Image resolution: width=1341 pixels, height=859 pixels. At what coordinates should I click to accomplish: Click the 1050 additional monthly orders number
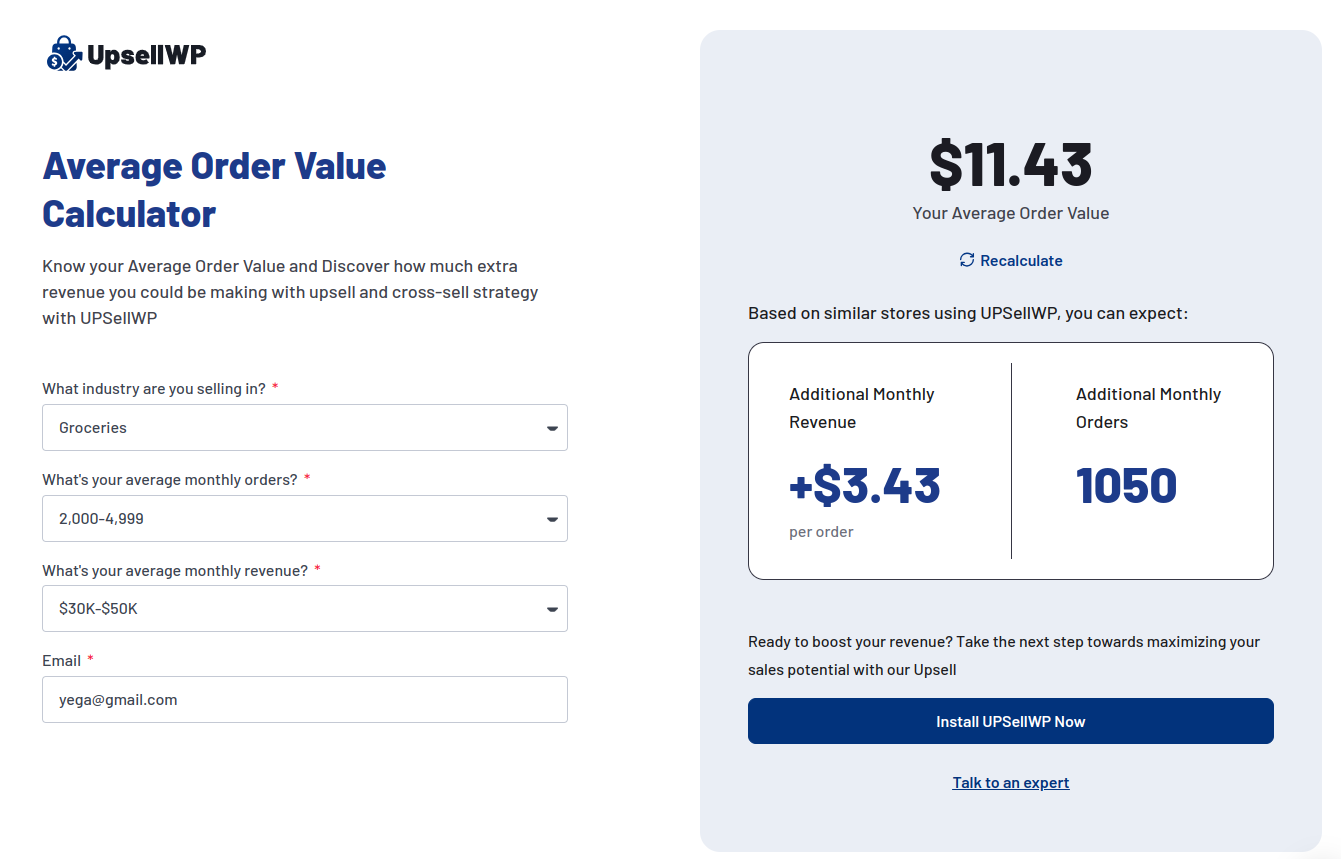tap(1126, 486)
